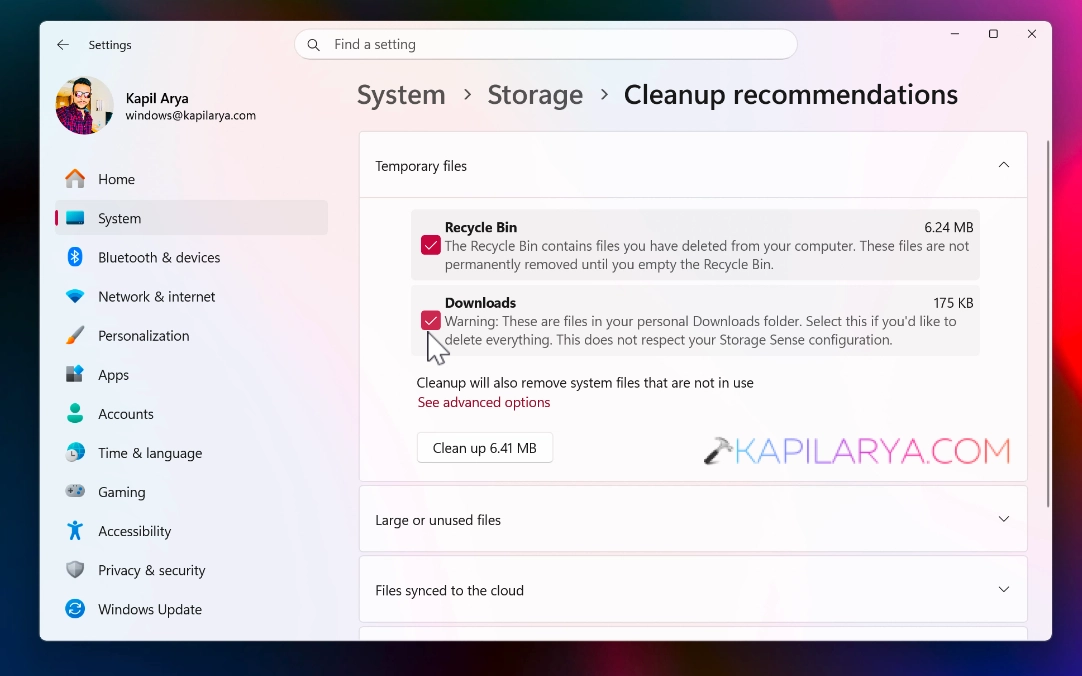Uncheck the Recycle Bin checkbox
The height and width of the screenshot is (676, 1082).
click(x=431, y=245)
